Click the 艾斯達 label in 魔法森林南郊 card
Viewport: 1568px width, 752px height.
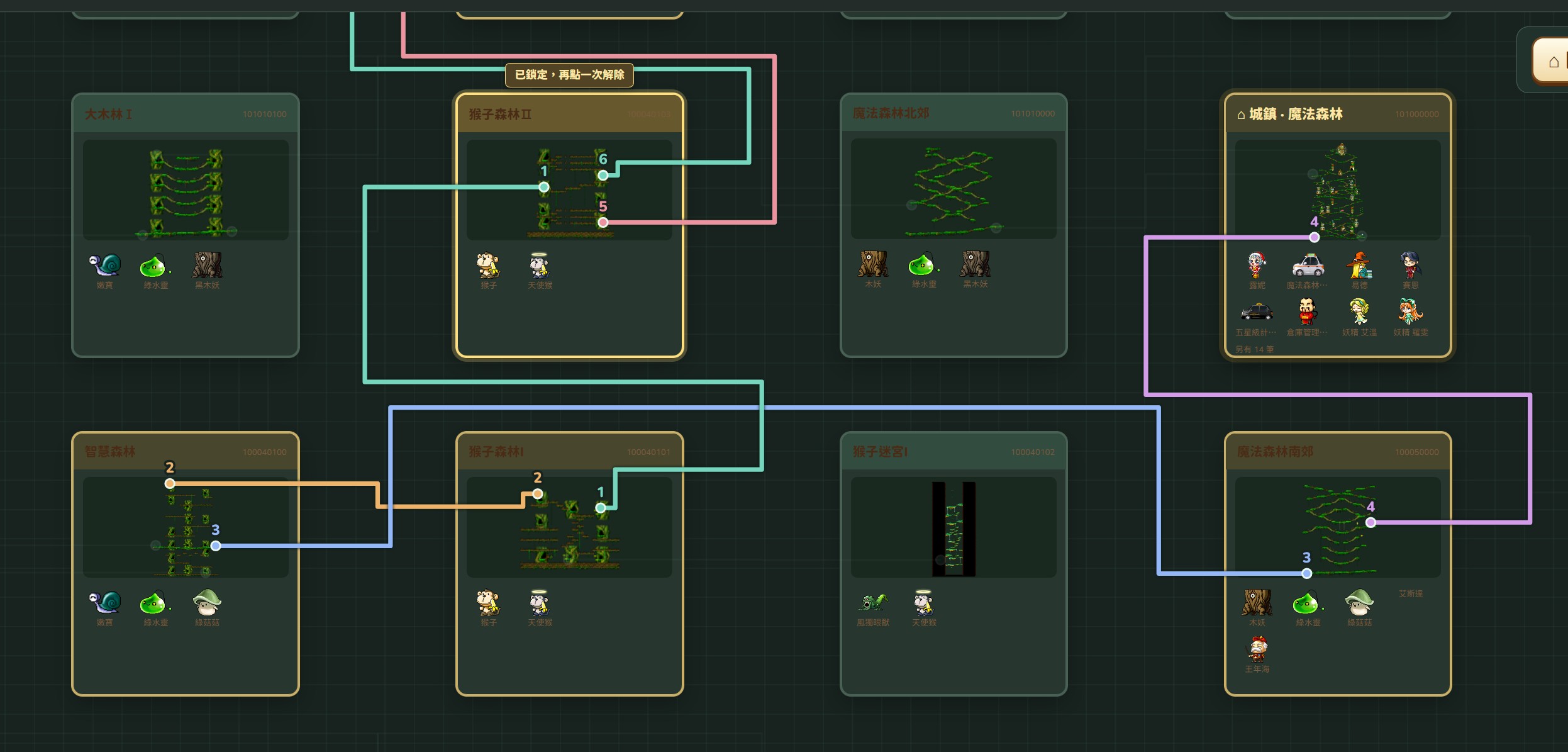(x=1410, y=593)
